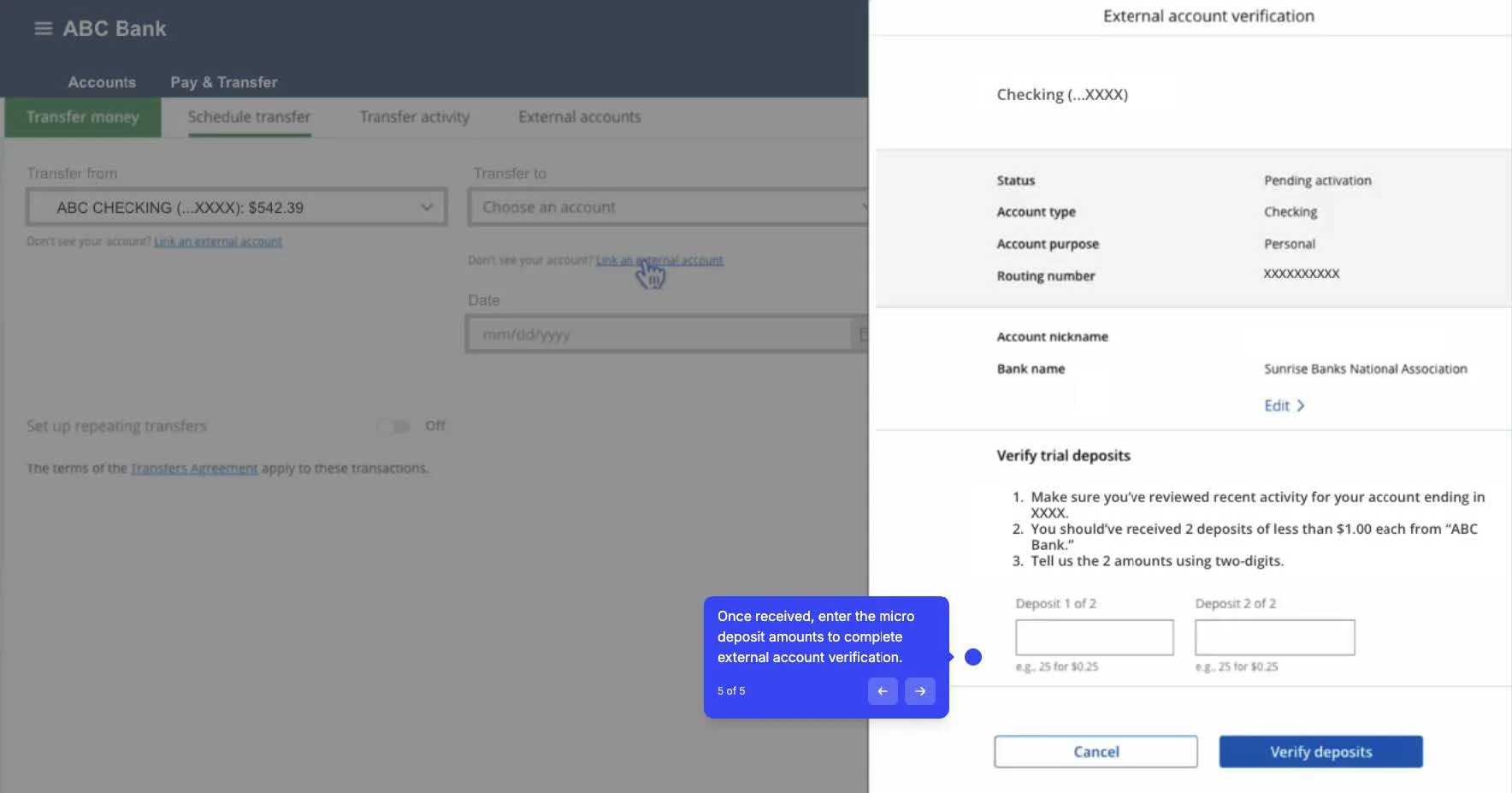
Task: Click Verify deposits button
Action: point(1321,752)
